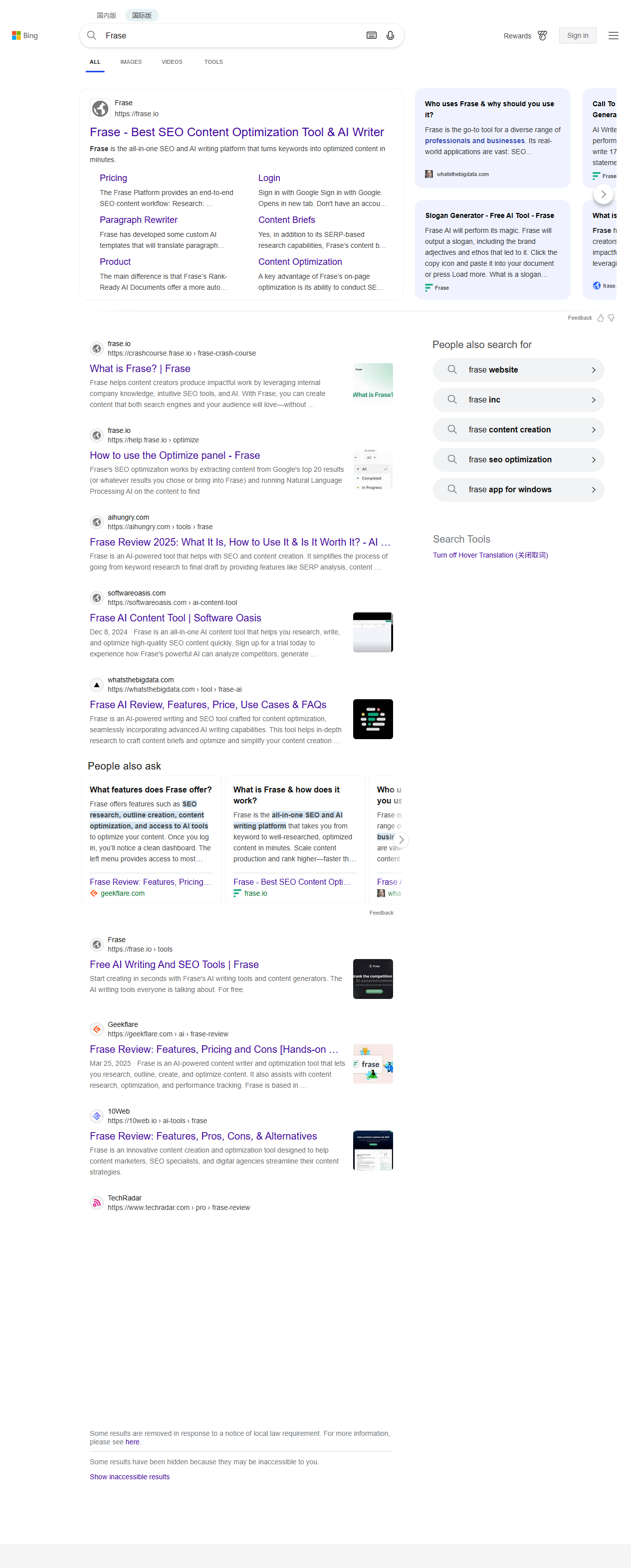Open the Geekflare Frase review thumbnail

pyautogui.click(x=373, y=1063)
